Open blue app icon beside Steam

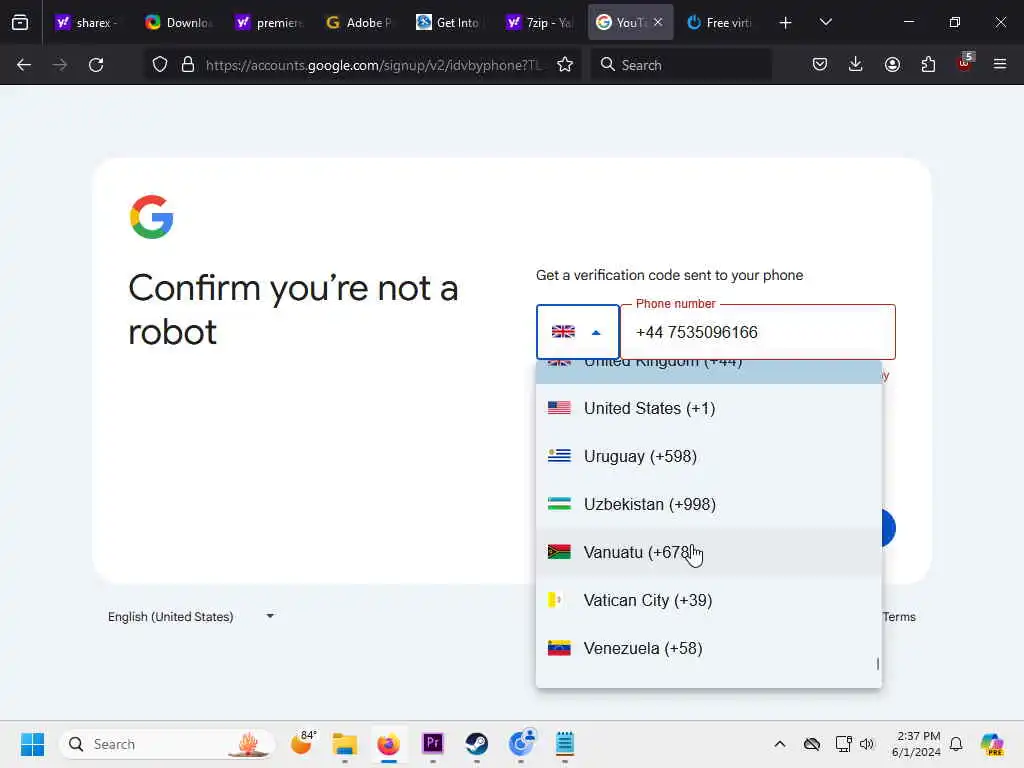click(x=521, y=744)
